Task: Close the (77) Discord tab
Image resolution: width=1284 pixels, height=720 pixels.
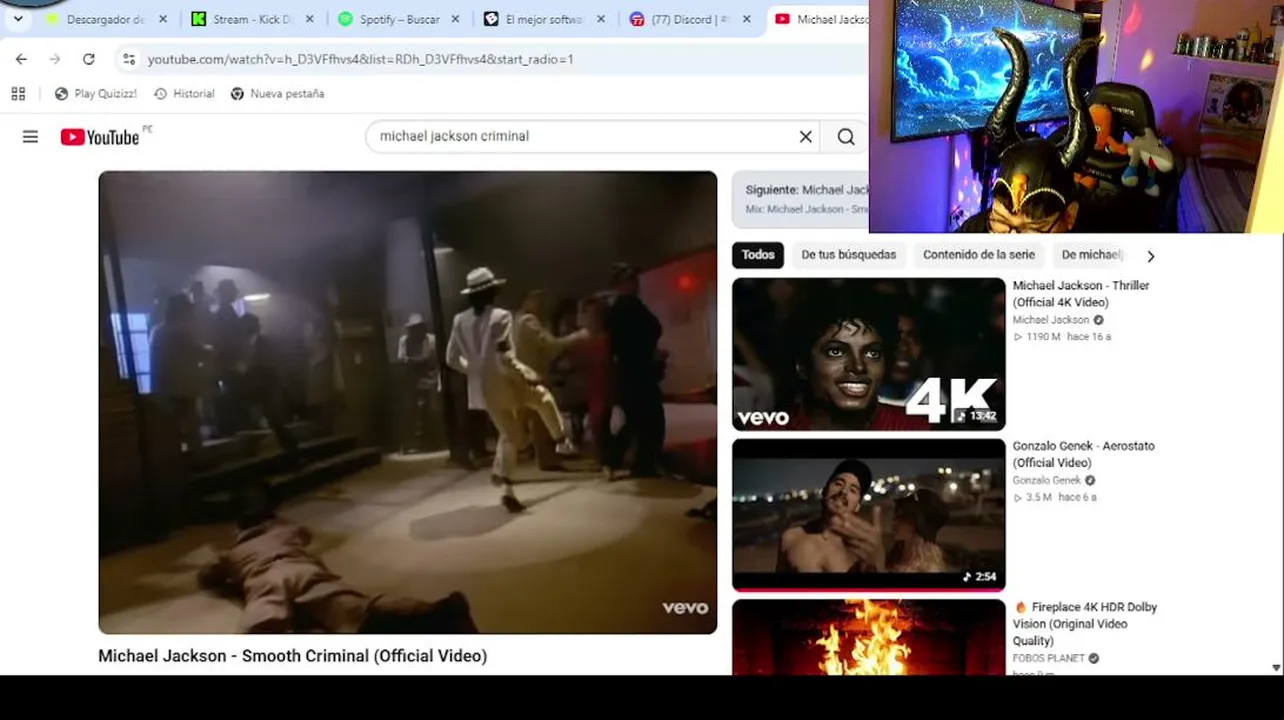Action: coord(746,19)
